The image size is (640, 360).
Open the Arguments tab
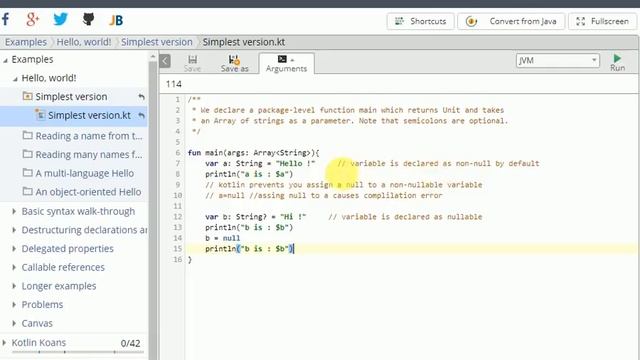coord(286,64)
